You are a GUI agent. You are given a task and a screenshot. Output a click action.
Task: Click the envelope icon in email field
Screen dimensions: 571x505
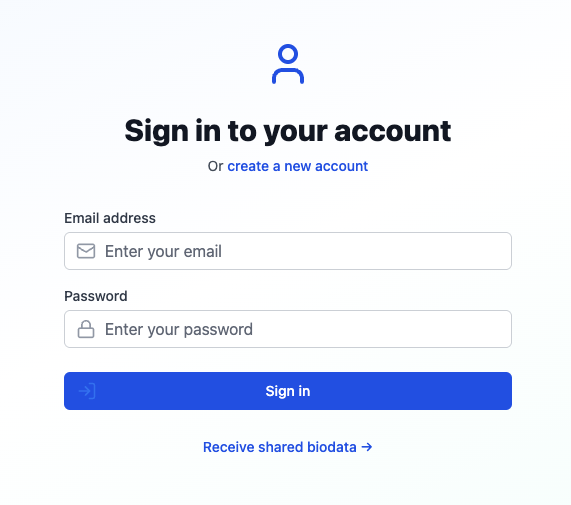click(86, 251)
